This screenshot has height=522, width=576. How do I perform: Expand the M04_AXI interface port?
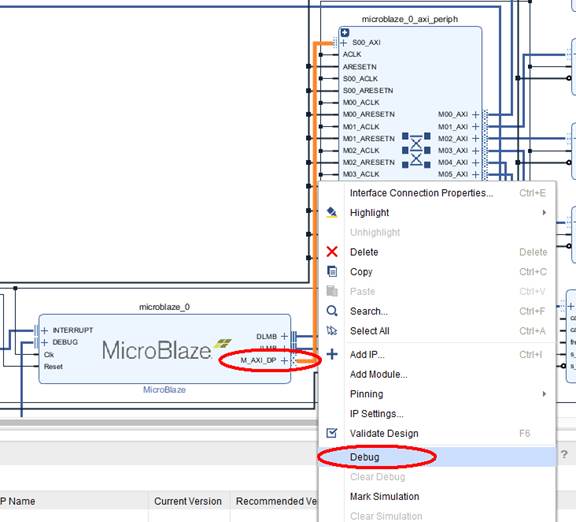476,162
